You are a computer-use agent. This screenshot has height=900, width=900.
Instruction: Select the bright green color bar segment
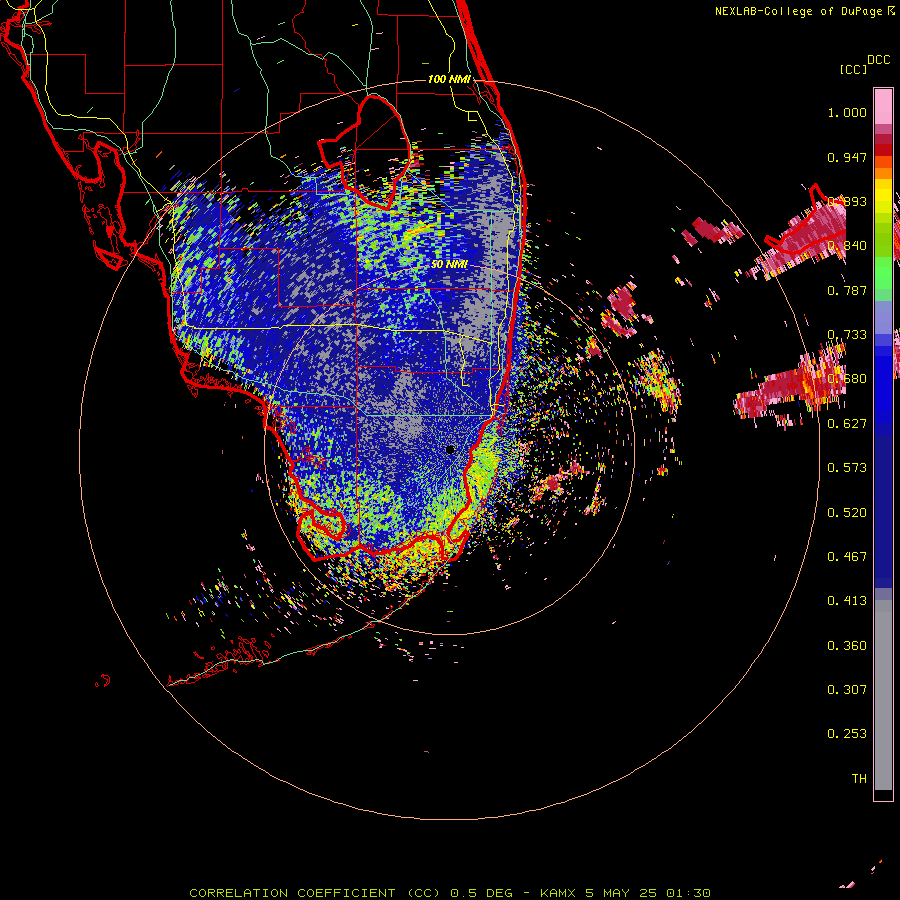[x=883, y=272]
